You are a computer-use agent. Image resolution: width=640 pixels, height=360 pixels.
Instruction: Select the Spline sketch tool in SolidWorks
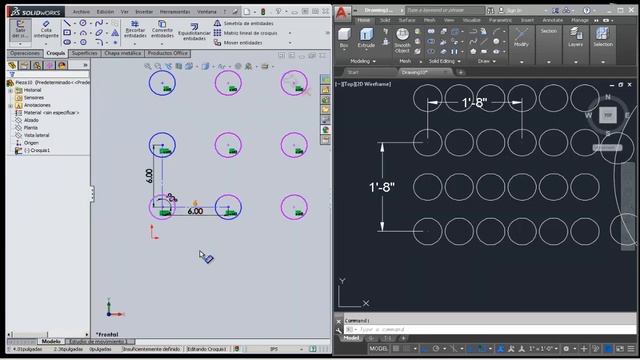[99, 23]
